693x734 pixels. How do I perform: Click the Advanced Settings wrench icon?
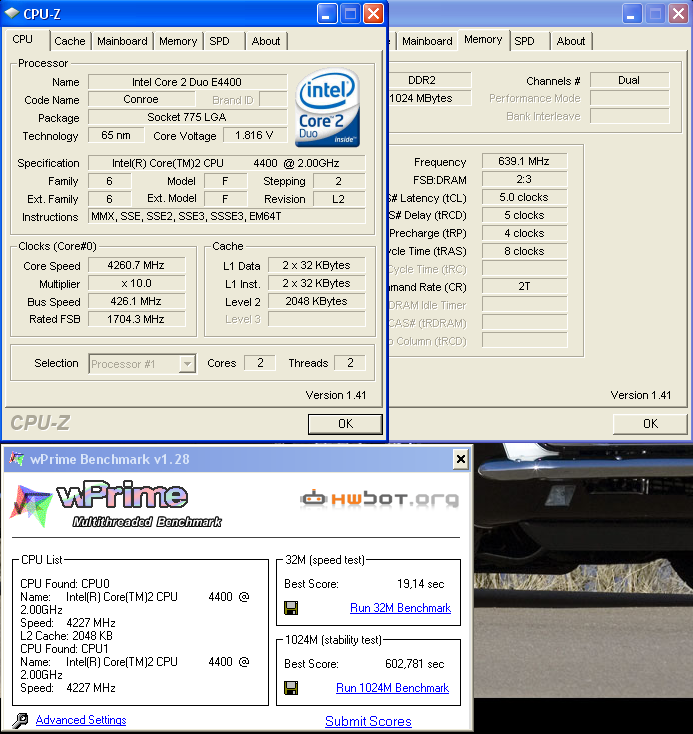point(20,720)
